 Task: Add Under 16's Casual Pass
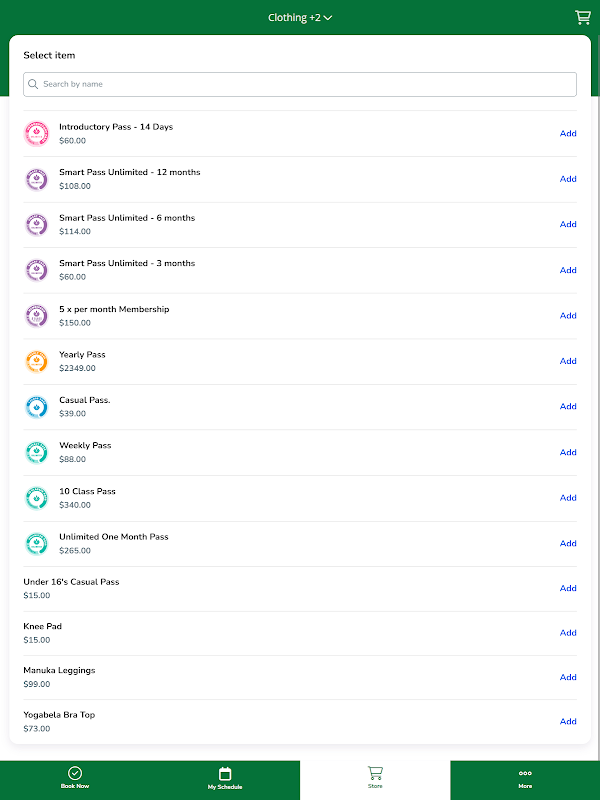click(x=568, y=588)
